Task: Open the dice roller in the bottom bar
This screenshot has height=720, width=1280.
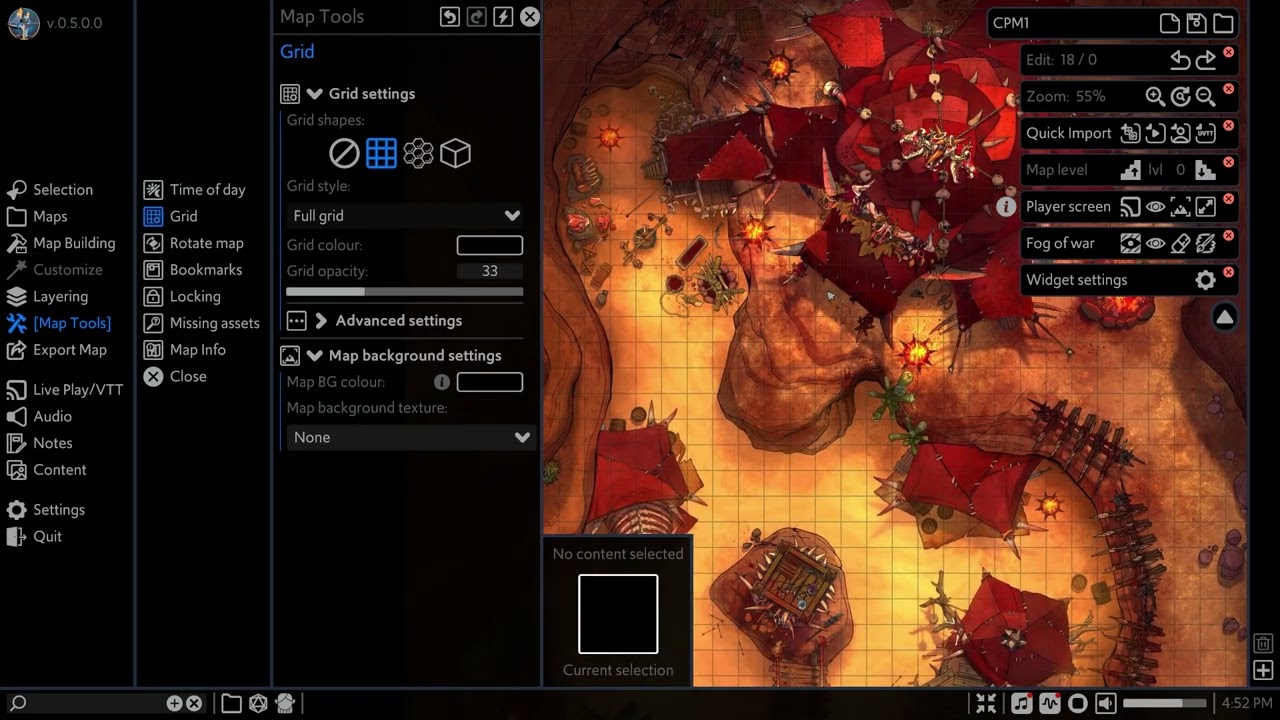Action: click(258, 704)
